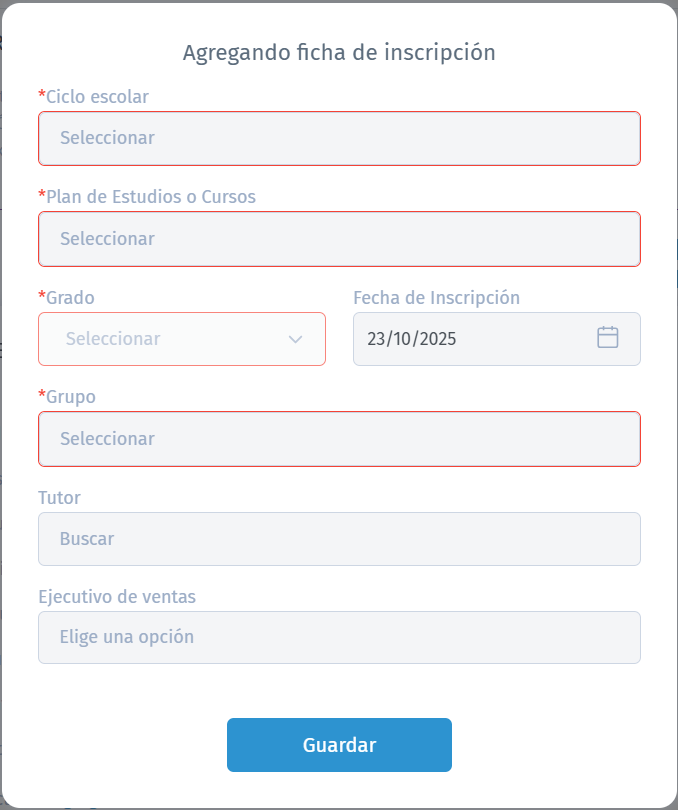Click the Guardar button to save
678x810 pixels.
[x=339, y=744]
